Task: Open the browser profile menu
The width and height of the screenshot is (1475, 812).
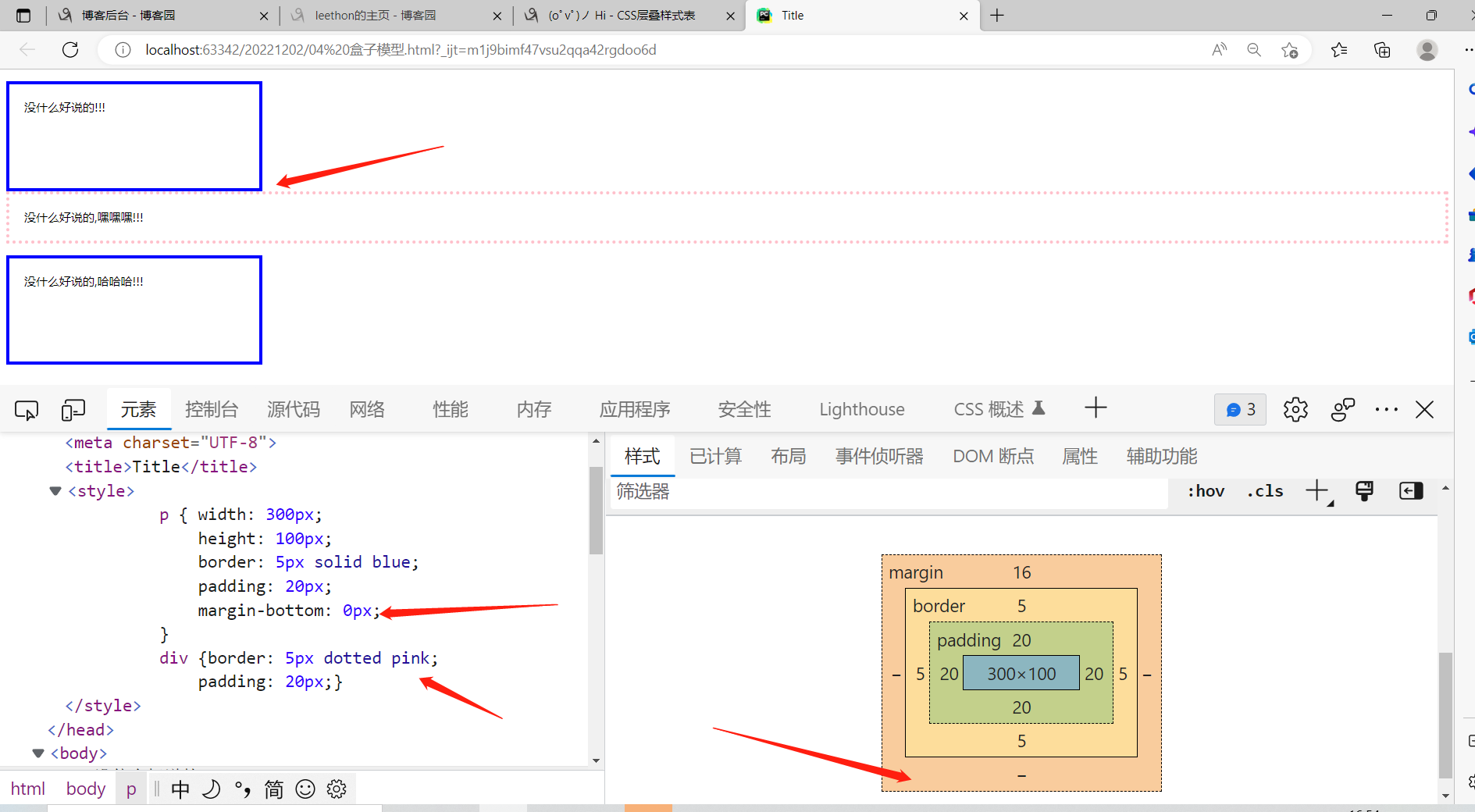Action: (1427, 50)
